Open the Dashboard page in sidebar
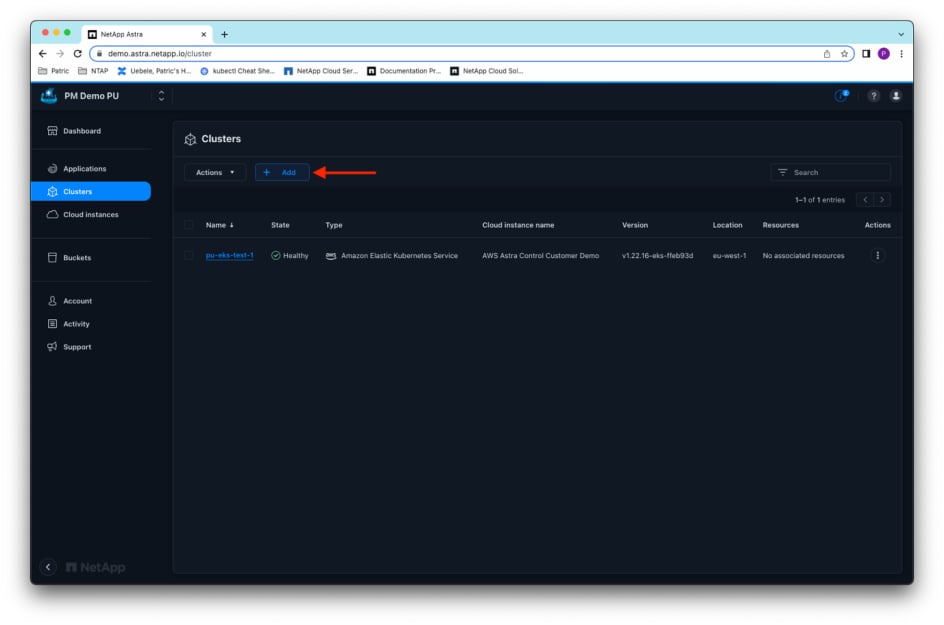The width and height of the screenshot is (944, 625). (x=74, y=131)
